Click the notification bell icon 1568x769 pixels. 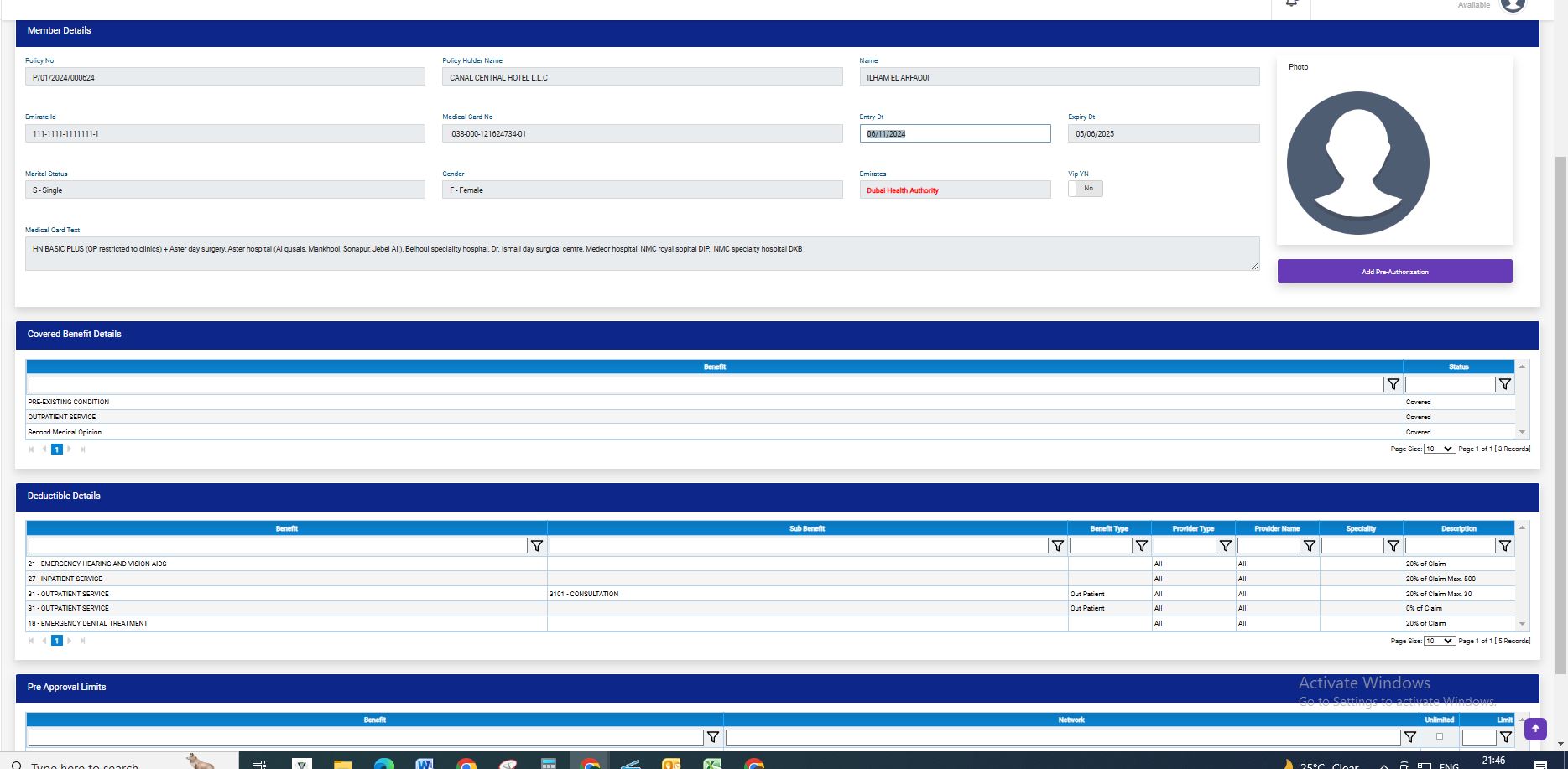[x=1291, y=3]
